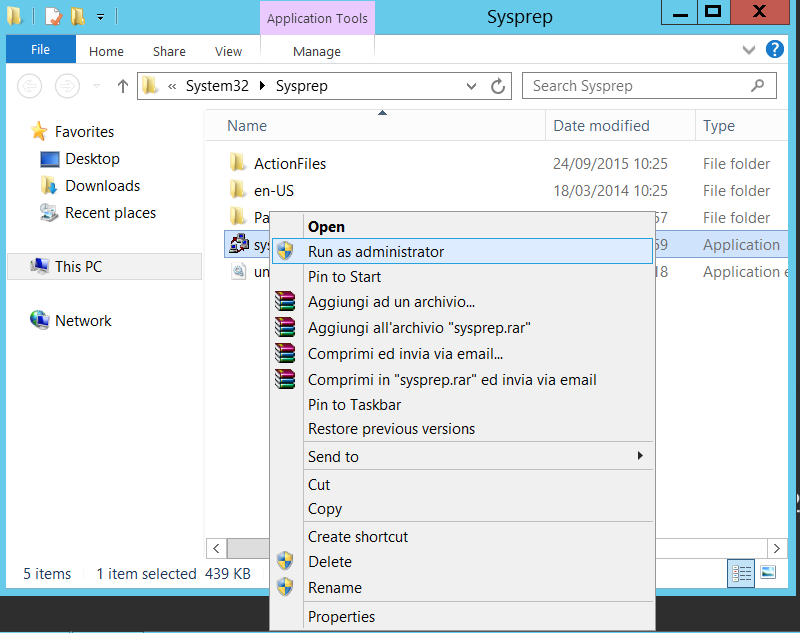Open Recent places in the navigation pane
This screenshot has width=800, height=633.
point(110,213)
